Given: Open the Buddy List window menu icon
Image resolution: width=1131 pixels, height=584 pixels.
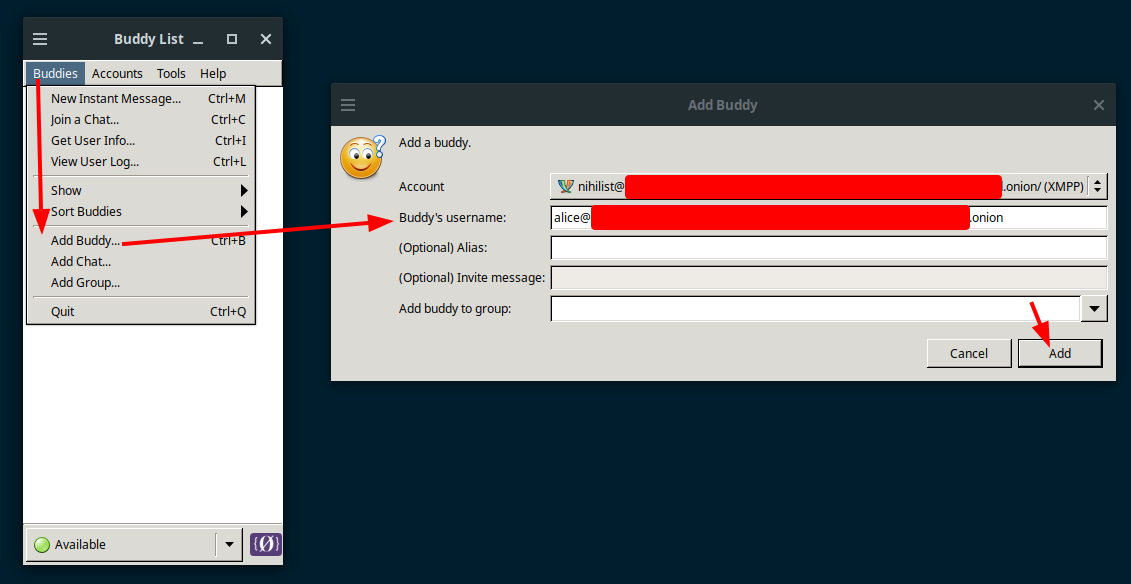Looking at the screenshot, I should (40, 39).
